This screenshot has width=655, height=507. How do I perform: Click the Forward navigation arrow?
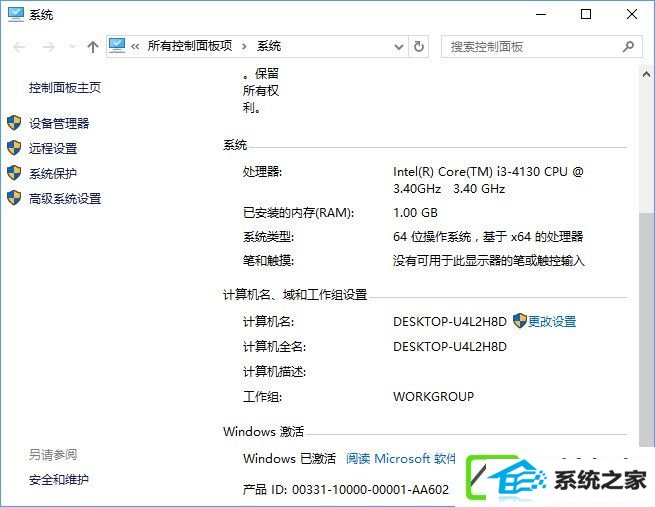point(49,47)
